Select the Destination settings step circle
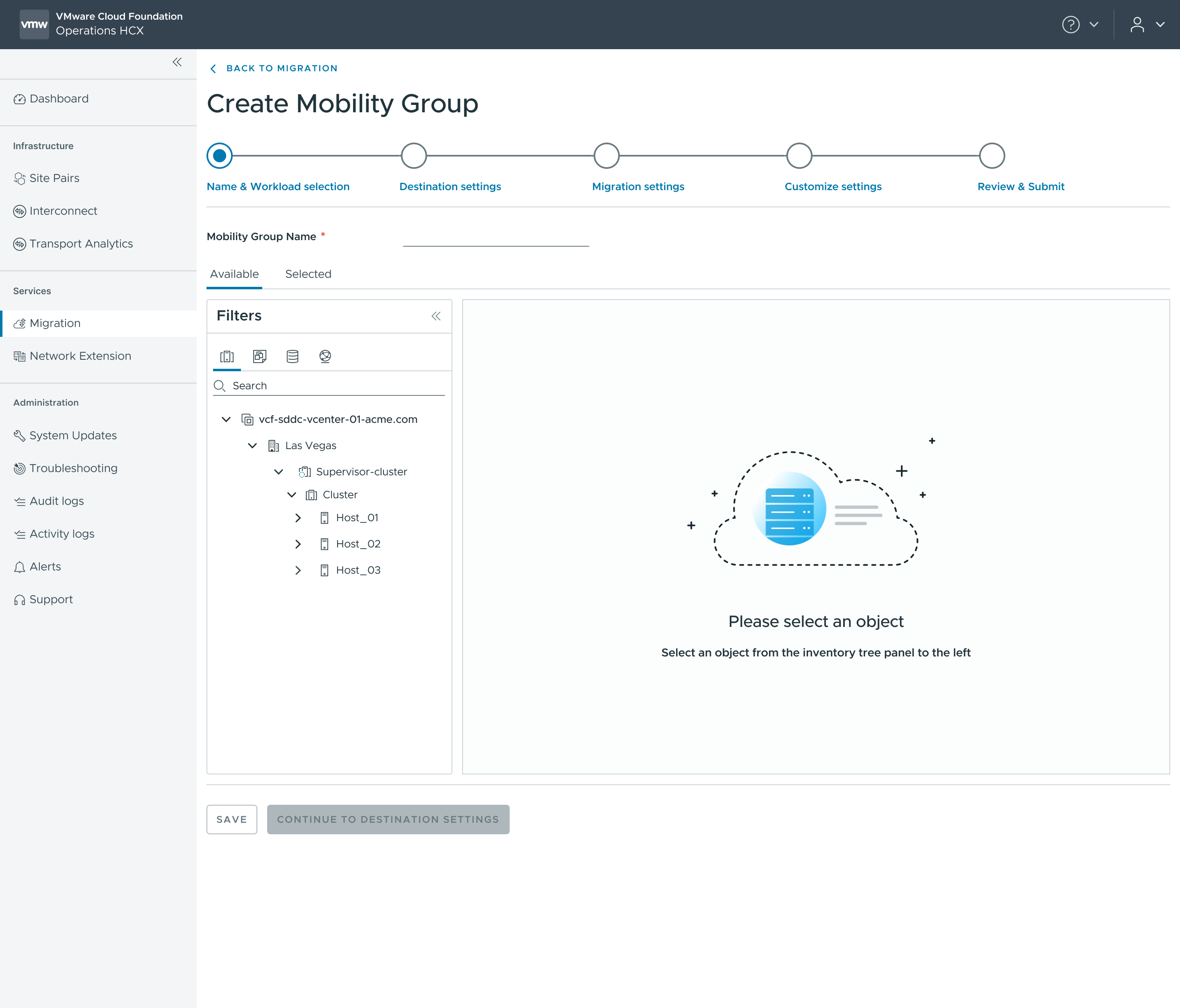The height and width of the screenshot is (1008, 1180). click(413, 155)
